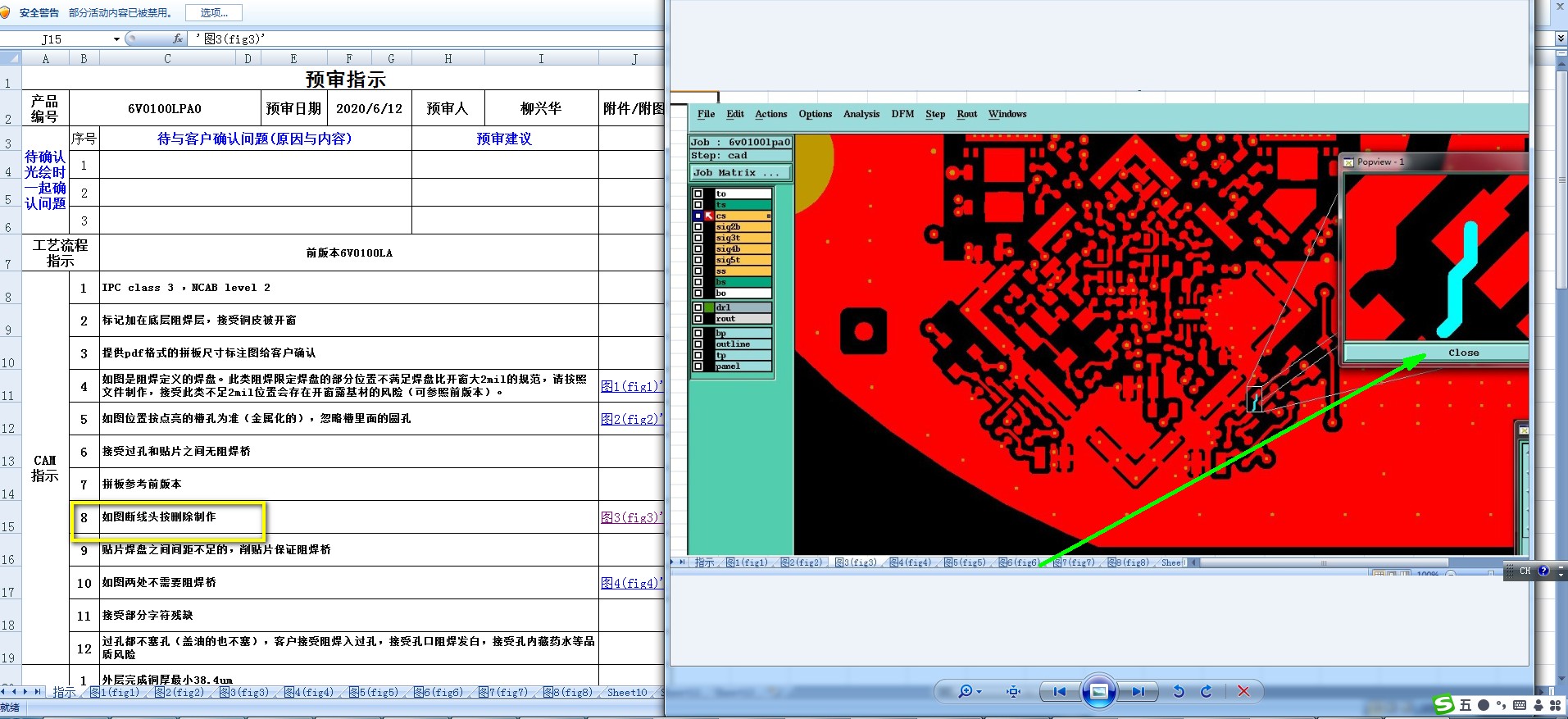Click the red arrow icon beside cs layer

tap(709, 216)
